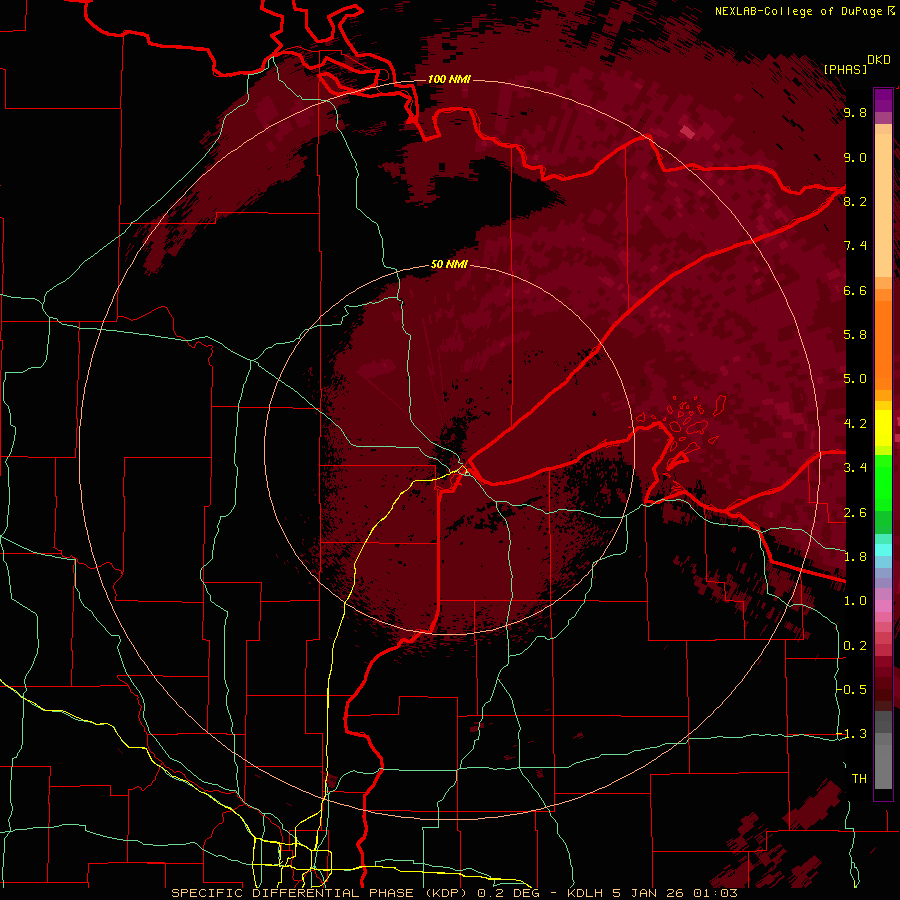Click the bright green segment of color bar
The image size is (900, 900).
pos(883,483)
